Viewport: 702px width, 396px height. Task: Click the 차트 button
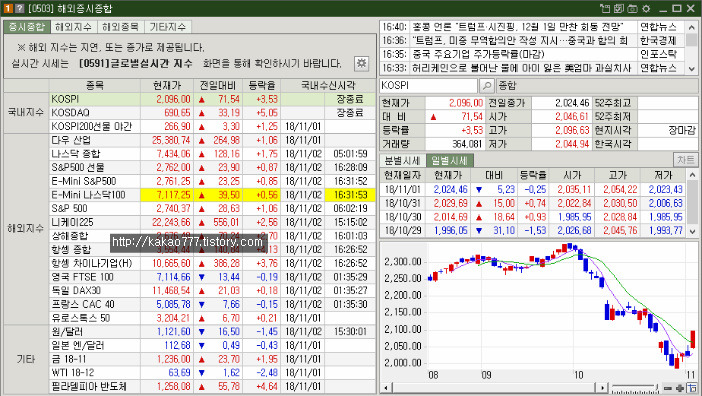[x=685, y=160]
